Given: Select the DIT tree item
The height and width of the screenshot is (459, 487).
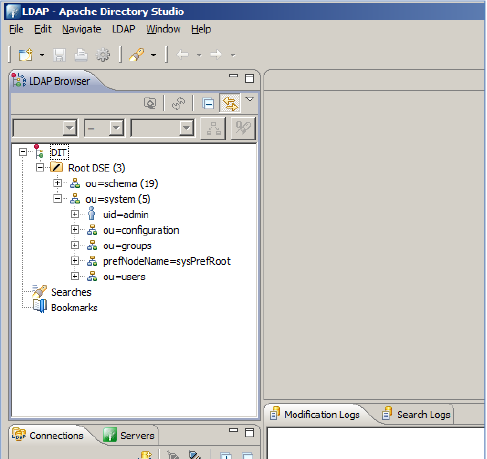Looking at the screenshot, I should (59, 153).
